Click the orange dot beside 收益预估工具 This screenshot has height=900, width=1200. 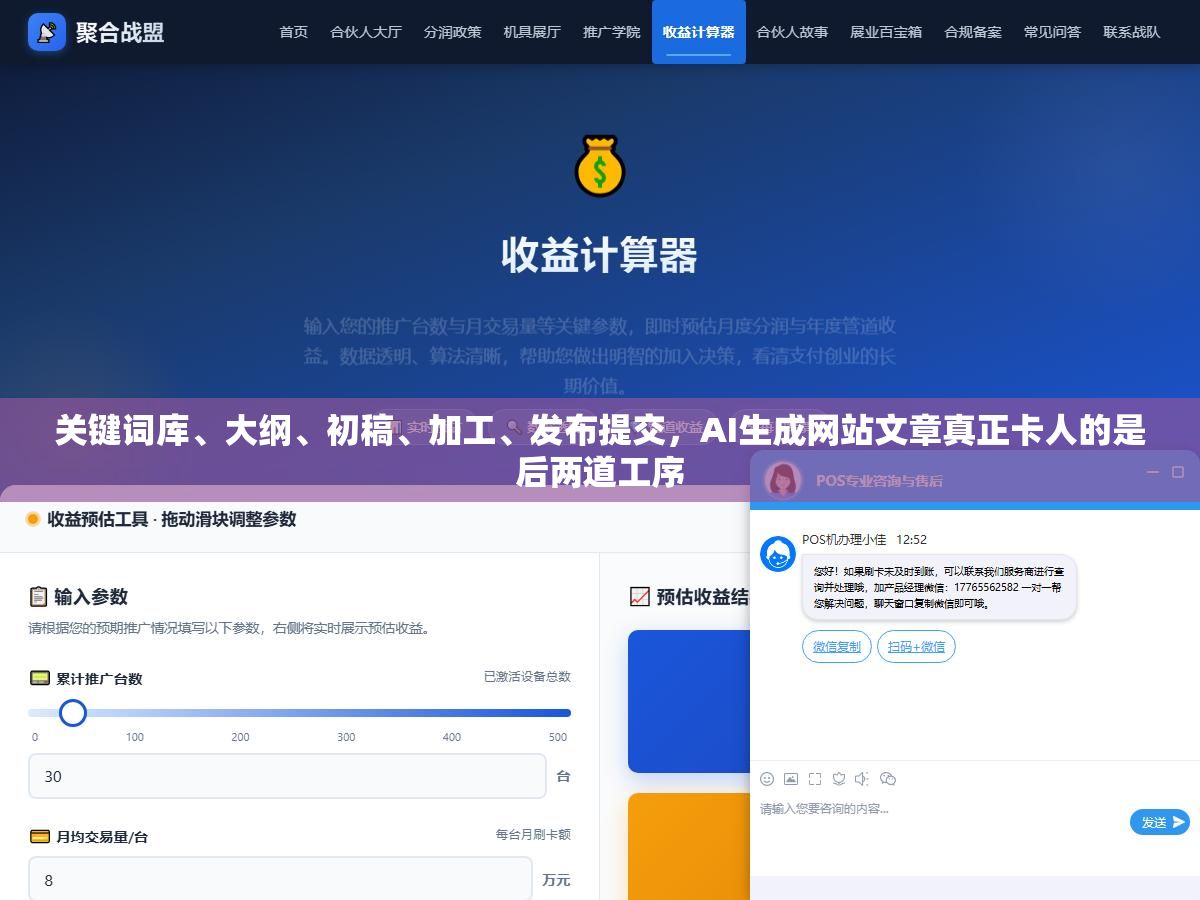point(33,519)
